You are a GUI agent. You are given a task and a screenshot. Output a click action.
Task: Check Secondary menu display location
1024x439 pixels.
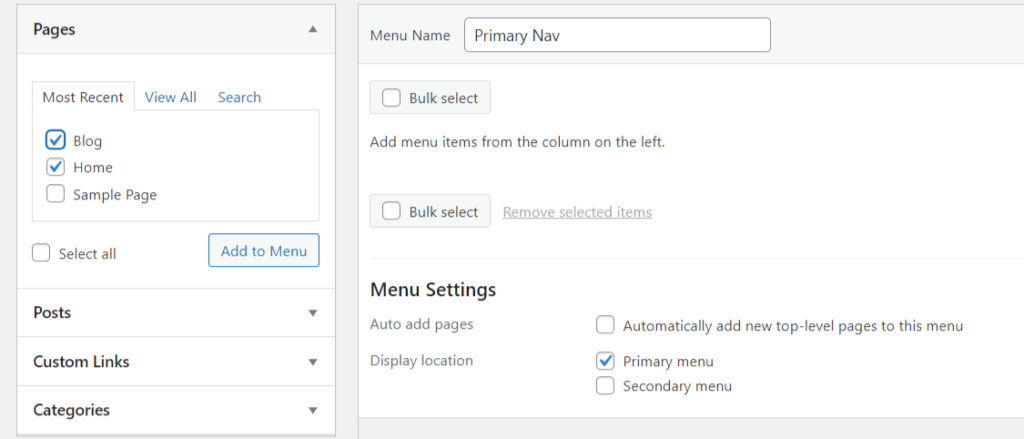click(605, 385)
